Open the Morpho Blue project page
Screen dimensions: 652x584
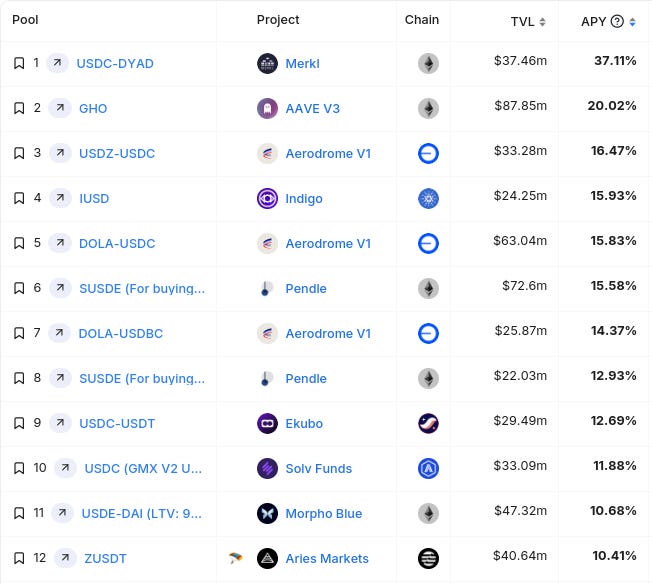coord(324,513)
